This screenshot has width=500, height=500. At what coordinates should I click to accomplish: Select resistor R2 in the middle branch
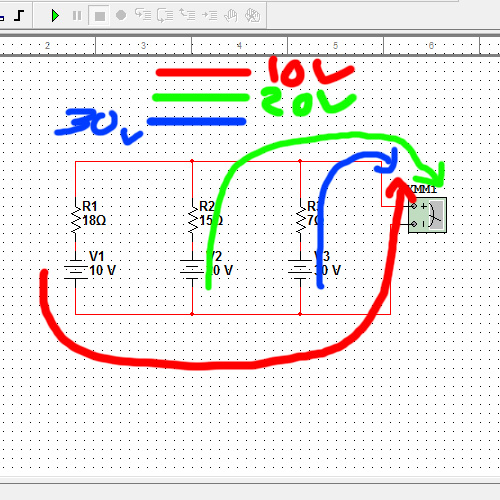tap(192, 217)
